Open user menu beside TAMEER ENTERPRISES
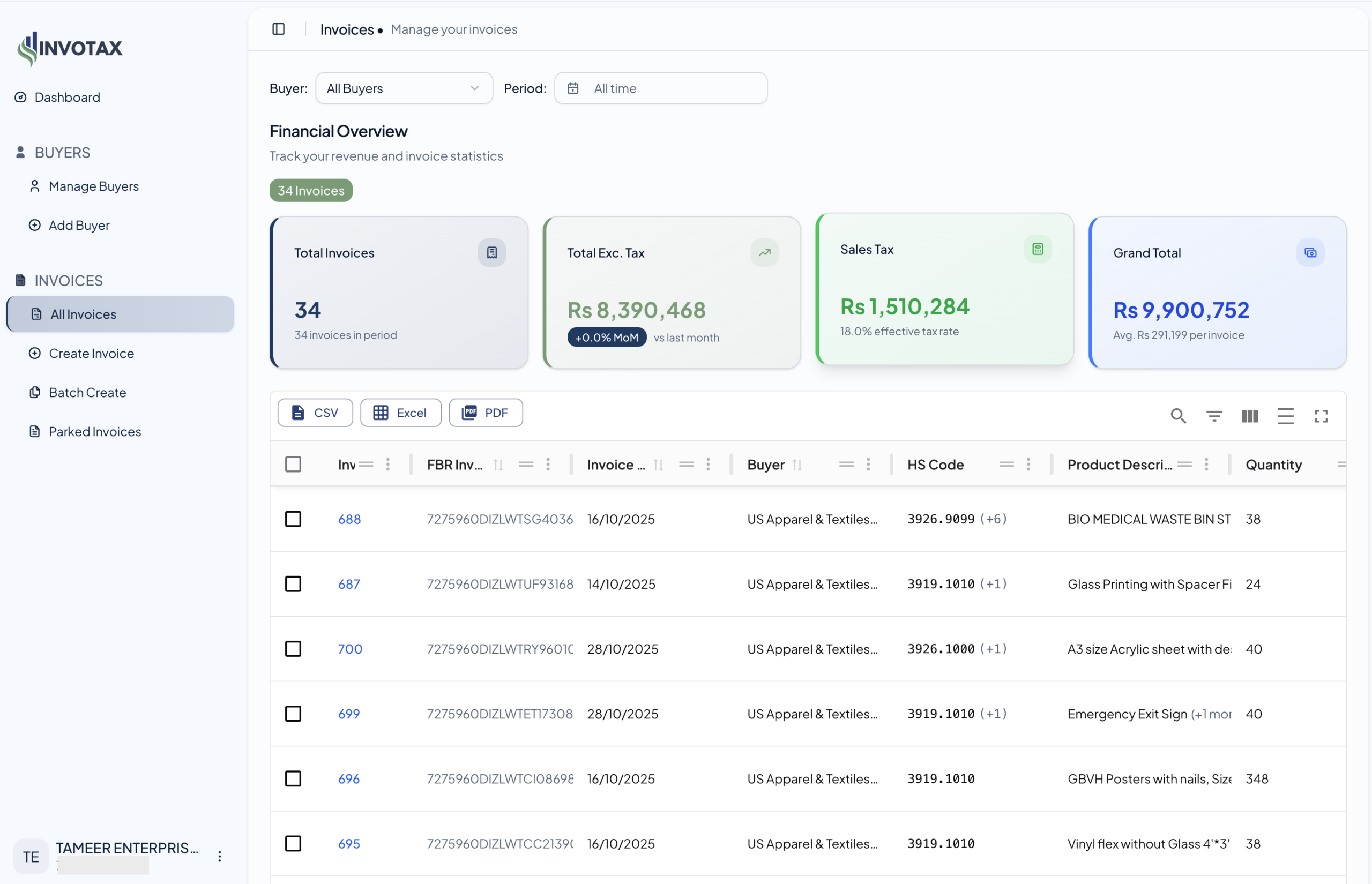 pos(219,857)
